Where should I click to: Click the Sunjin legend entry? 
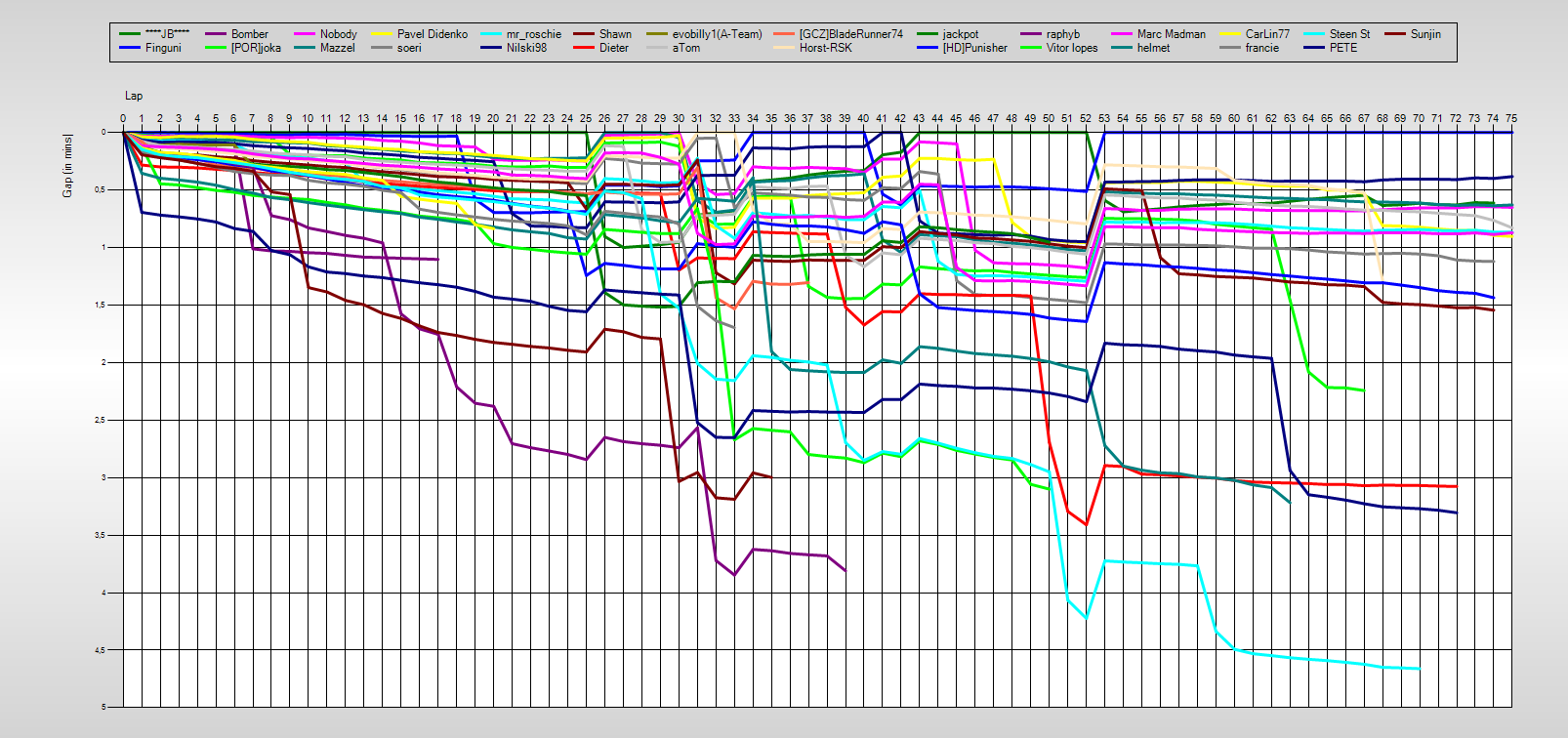(x=1425, y=34)
